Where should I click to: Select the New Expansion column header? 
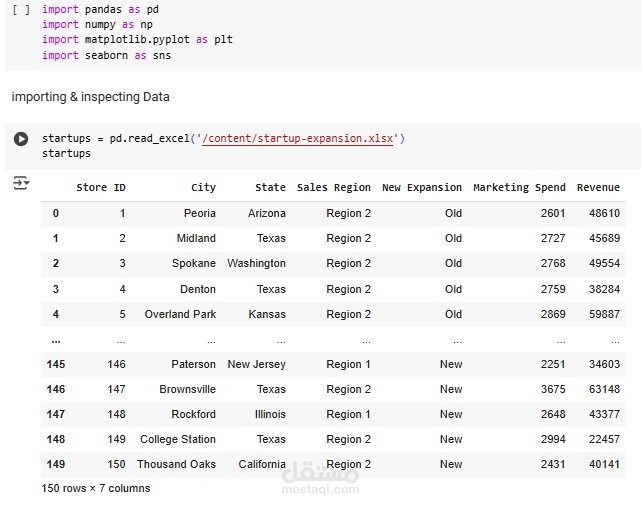tap(422, 188)
